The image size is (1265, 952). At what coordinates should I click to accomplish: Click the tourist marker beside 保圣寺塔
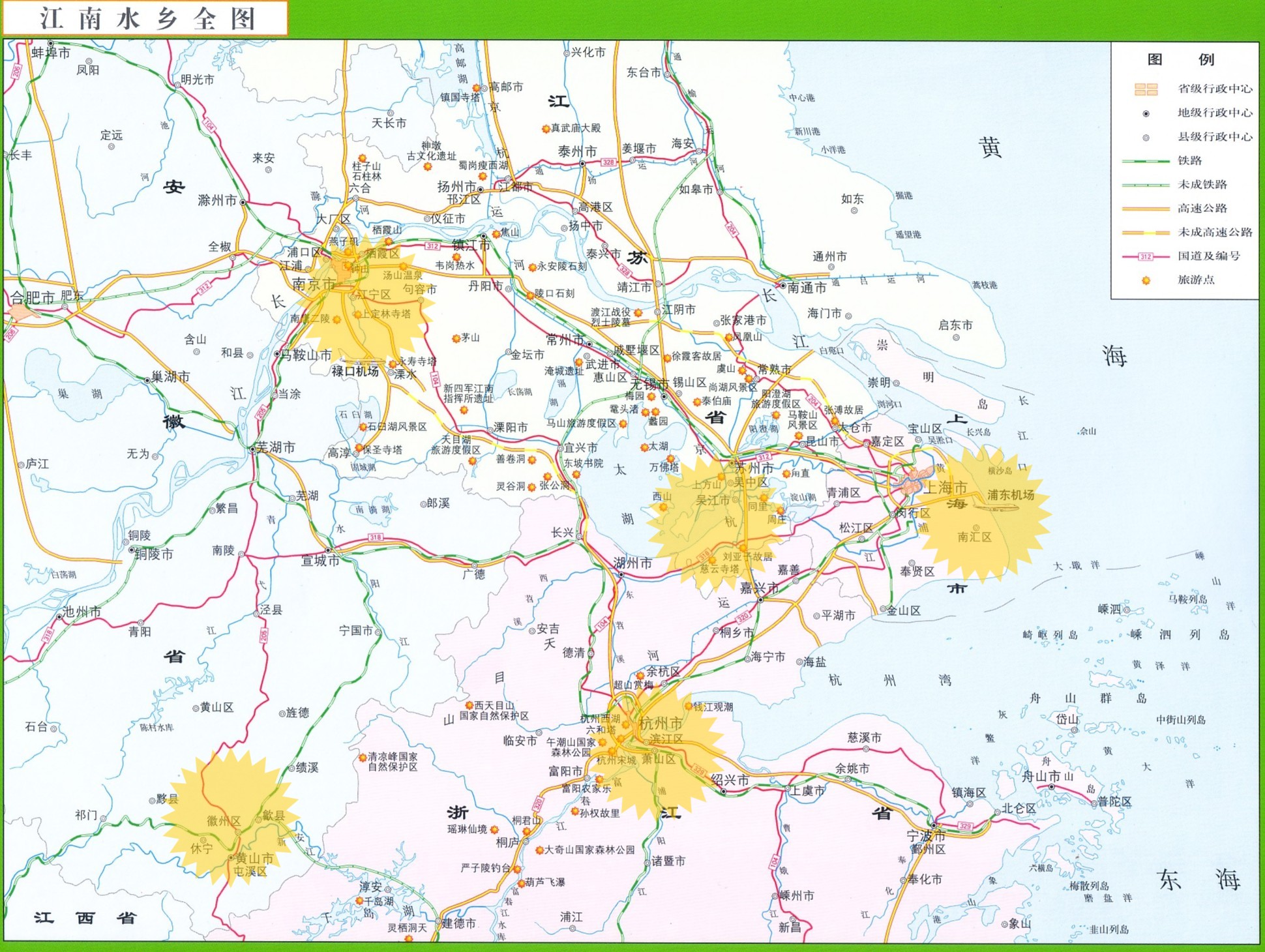point(358,449)
